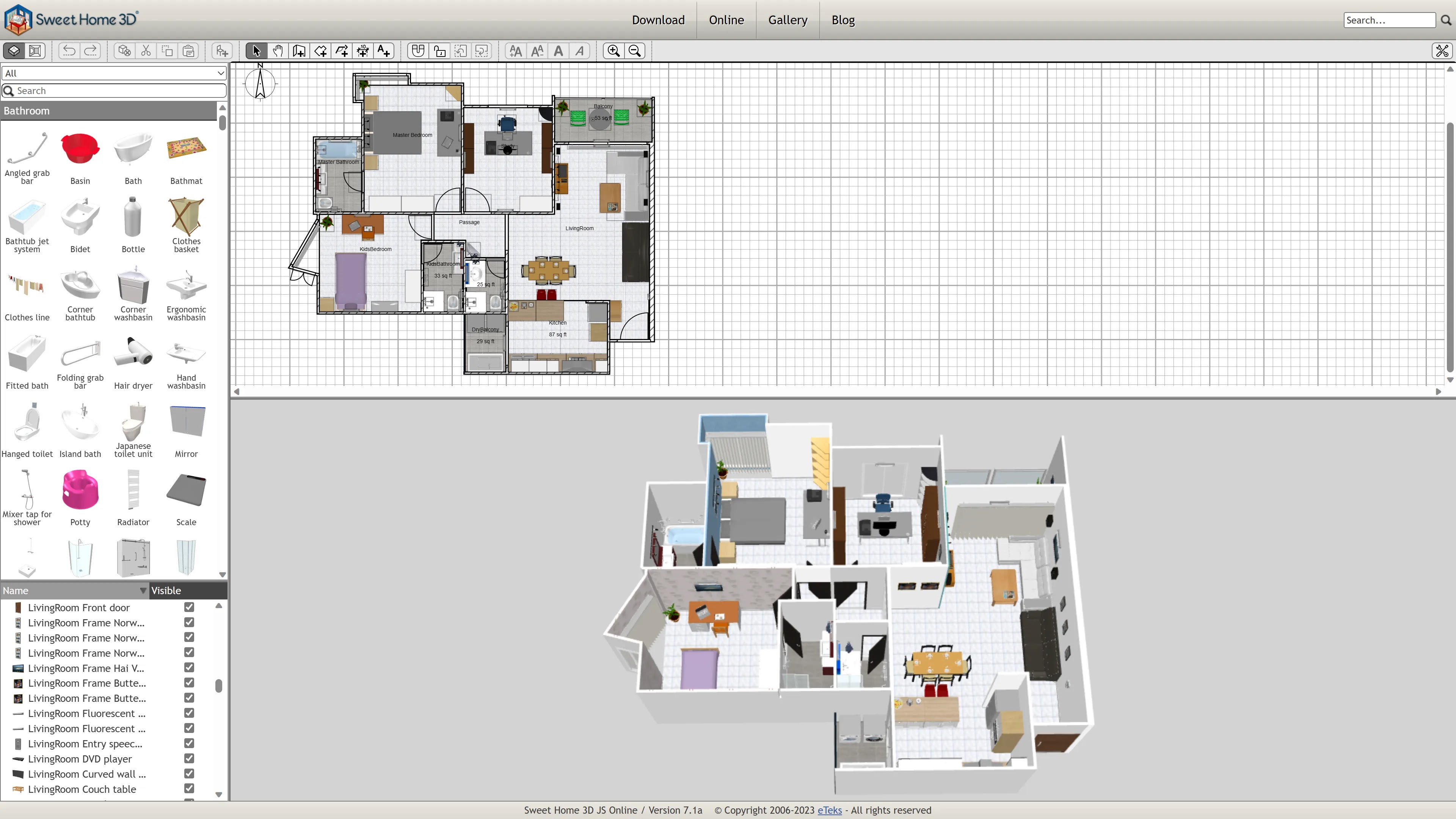Click the Delete selection icon

(x=124, y=51)
